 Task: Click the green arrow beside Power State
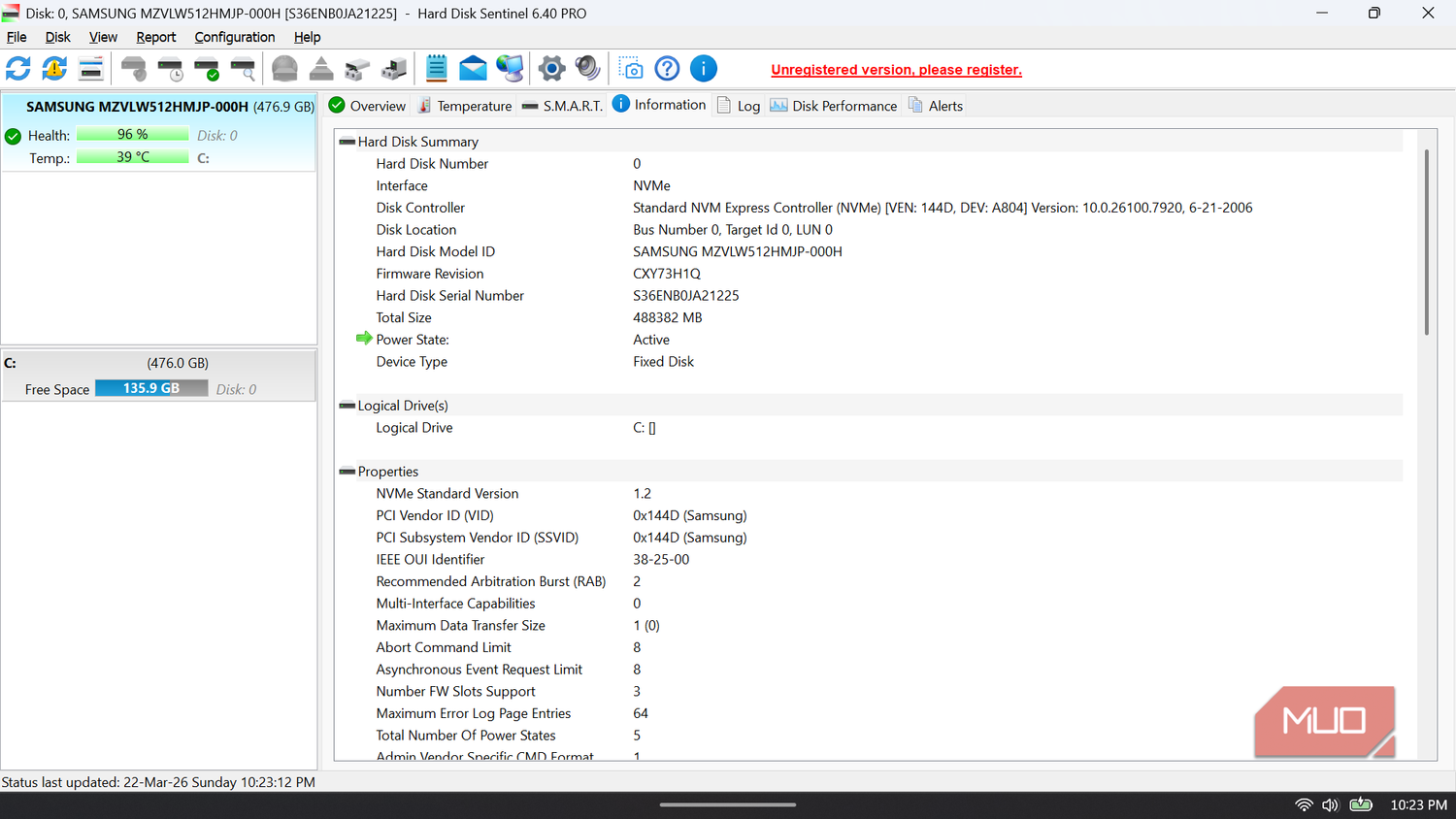coord(364,339)
